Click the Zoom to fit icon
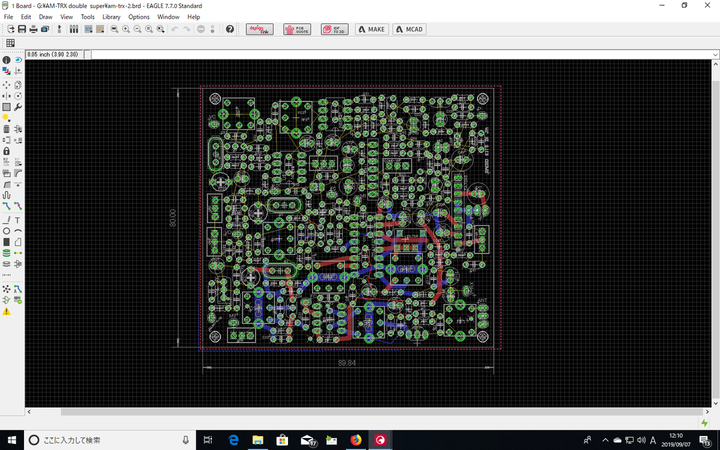This screenshot has width=720, height=450. click(113, 29)
